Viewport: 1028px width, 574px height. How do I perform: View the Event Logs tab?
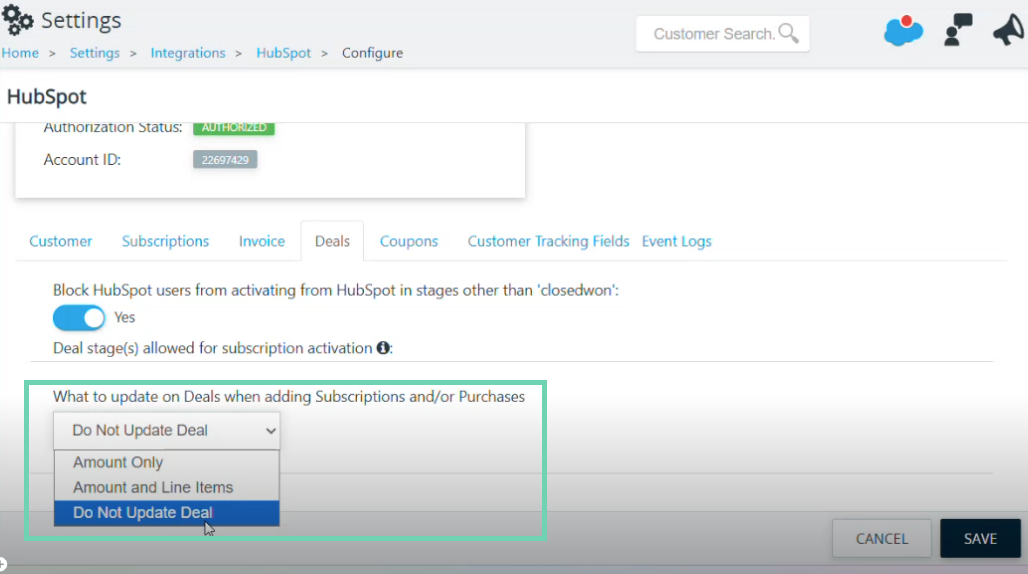point(677,241)
